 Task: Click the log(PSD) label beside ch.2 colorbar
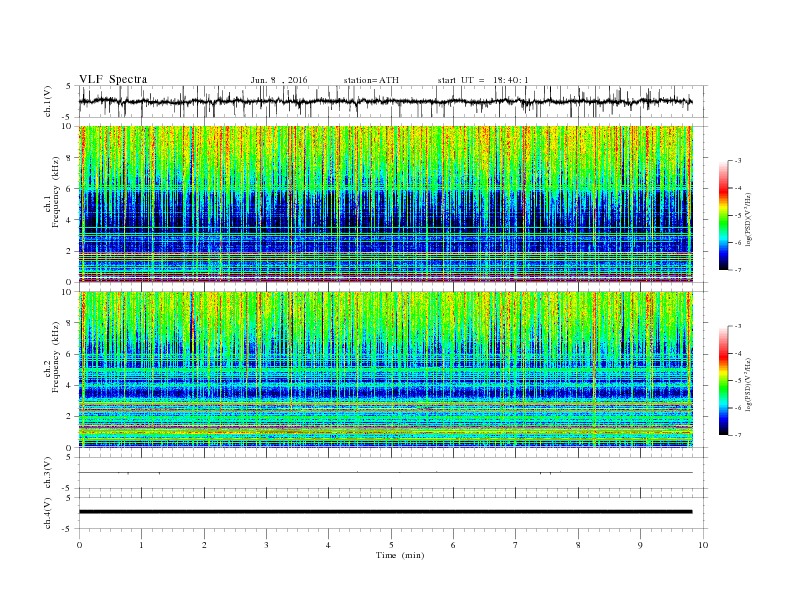pyautogui.click(x=748, y=384)
